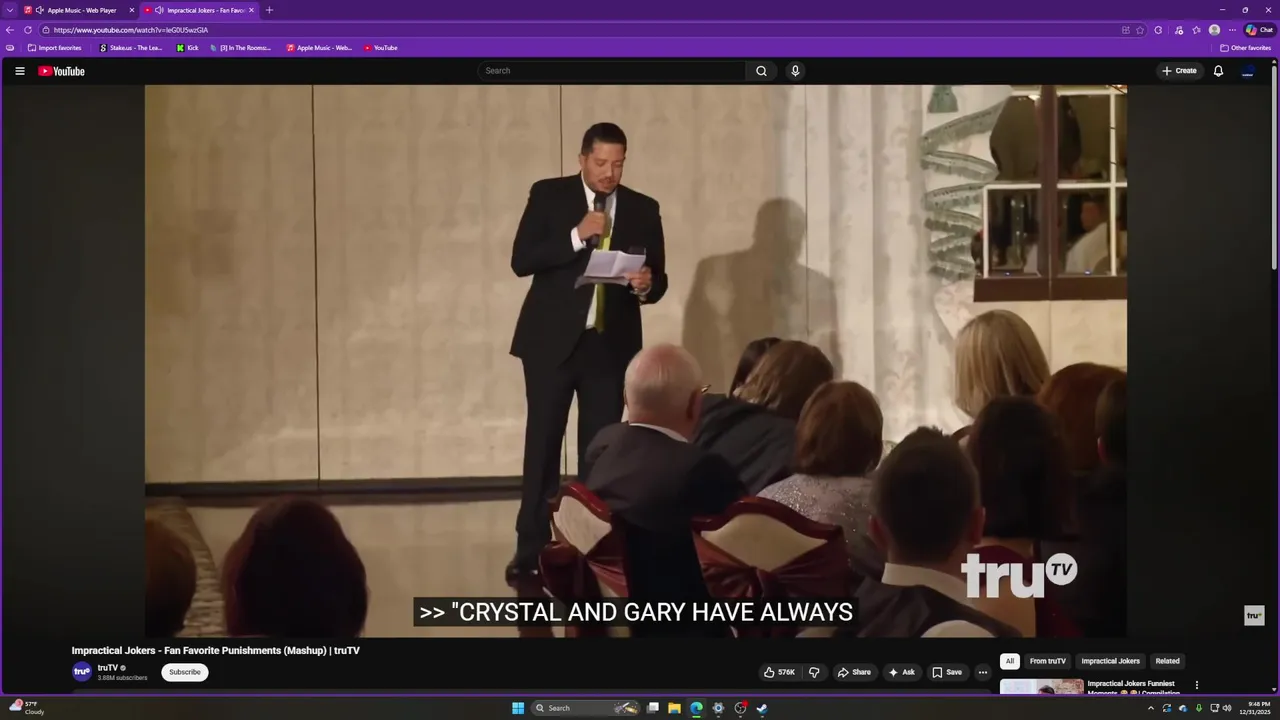Expand the tab search dropdown arrow

coord(10,10)
